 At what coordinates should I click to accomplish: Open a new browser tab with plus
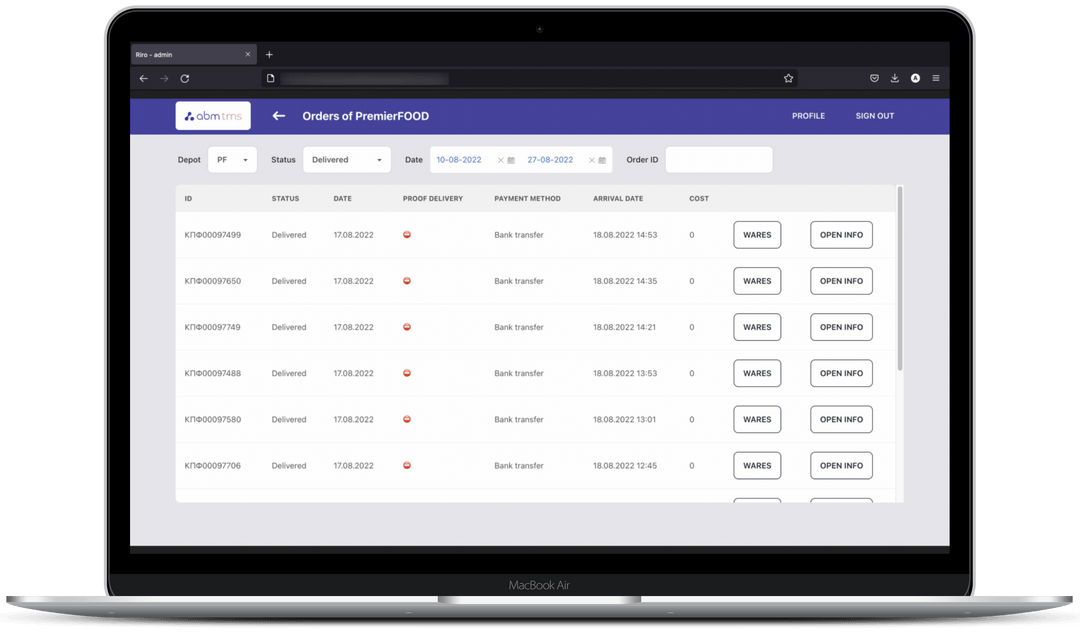[269, 54]
